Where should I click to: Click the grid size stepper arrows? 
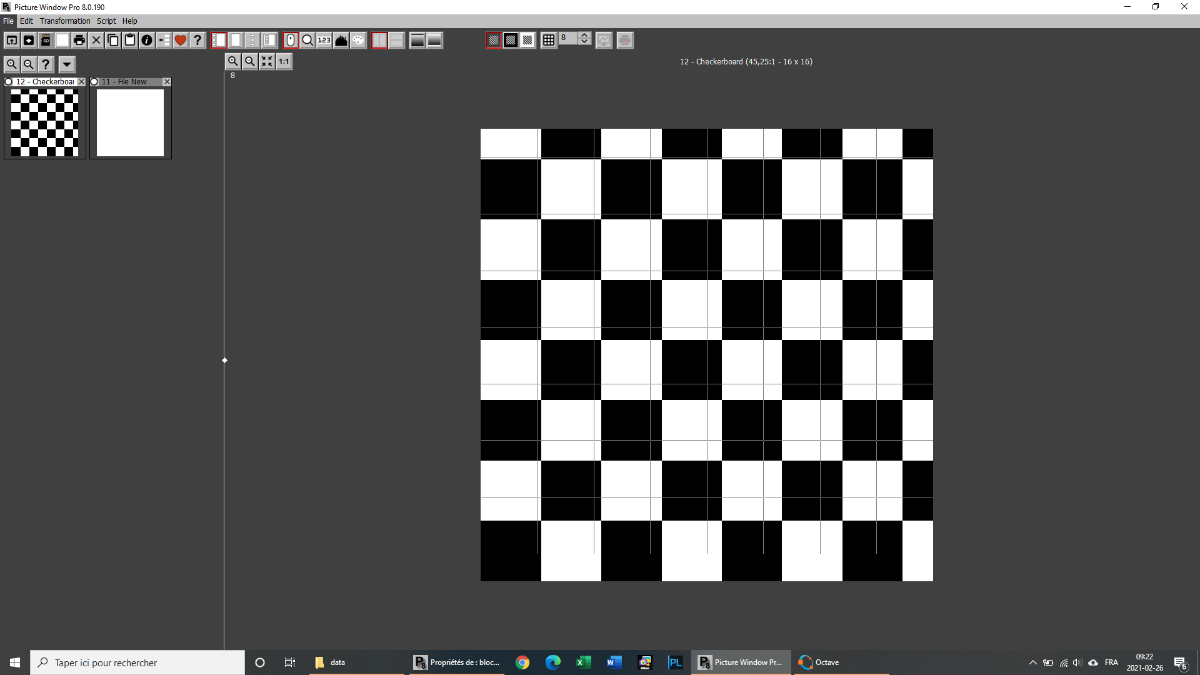pos(585,39)
